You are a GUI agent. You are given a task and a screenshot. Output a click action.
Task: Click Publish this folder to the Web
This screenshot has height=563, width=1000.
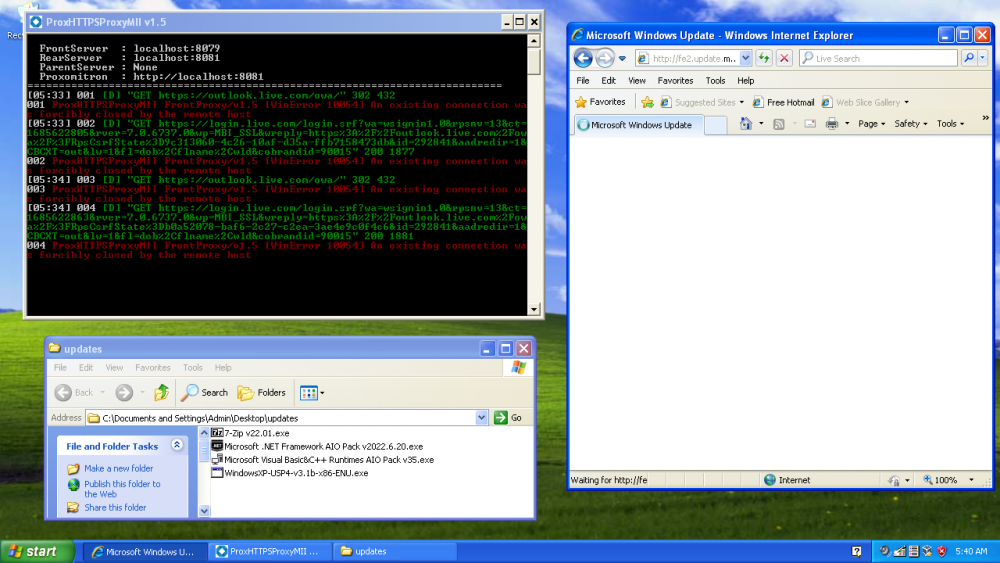(x=122, y=489)
